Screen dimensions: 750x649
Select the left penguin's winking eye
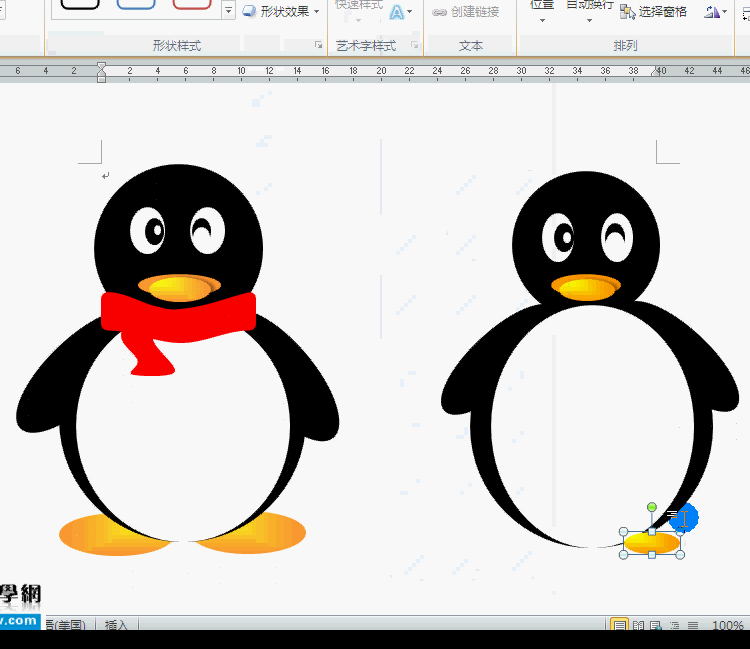[207, 231]
